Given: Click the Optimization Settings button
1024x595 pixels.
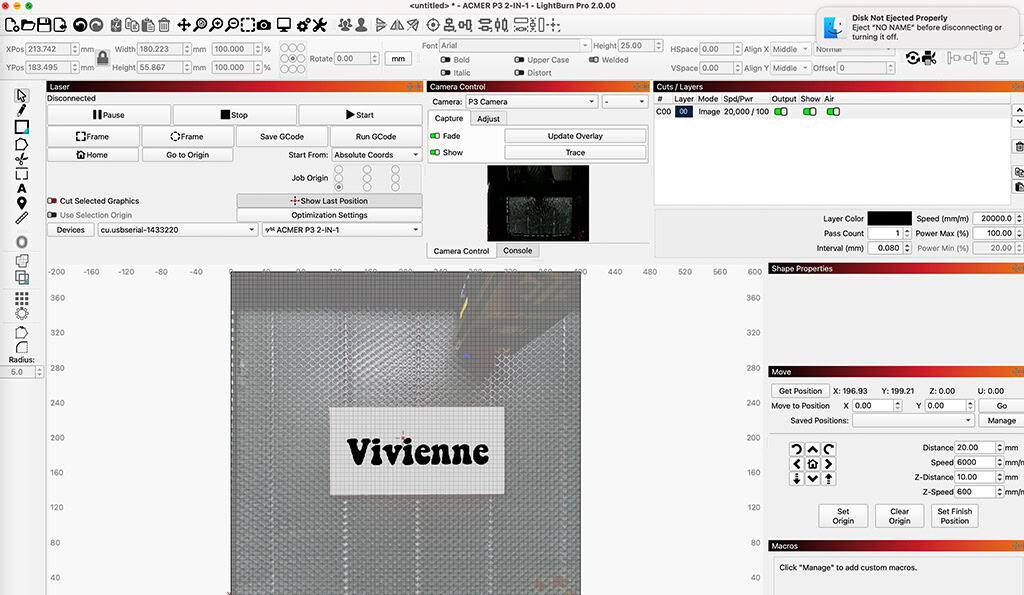Looking at the screenshot, I should click(329, 215).
